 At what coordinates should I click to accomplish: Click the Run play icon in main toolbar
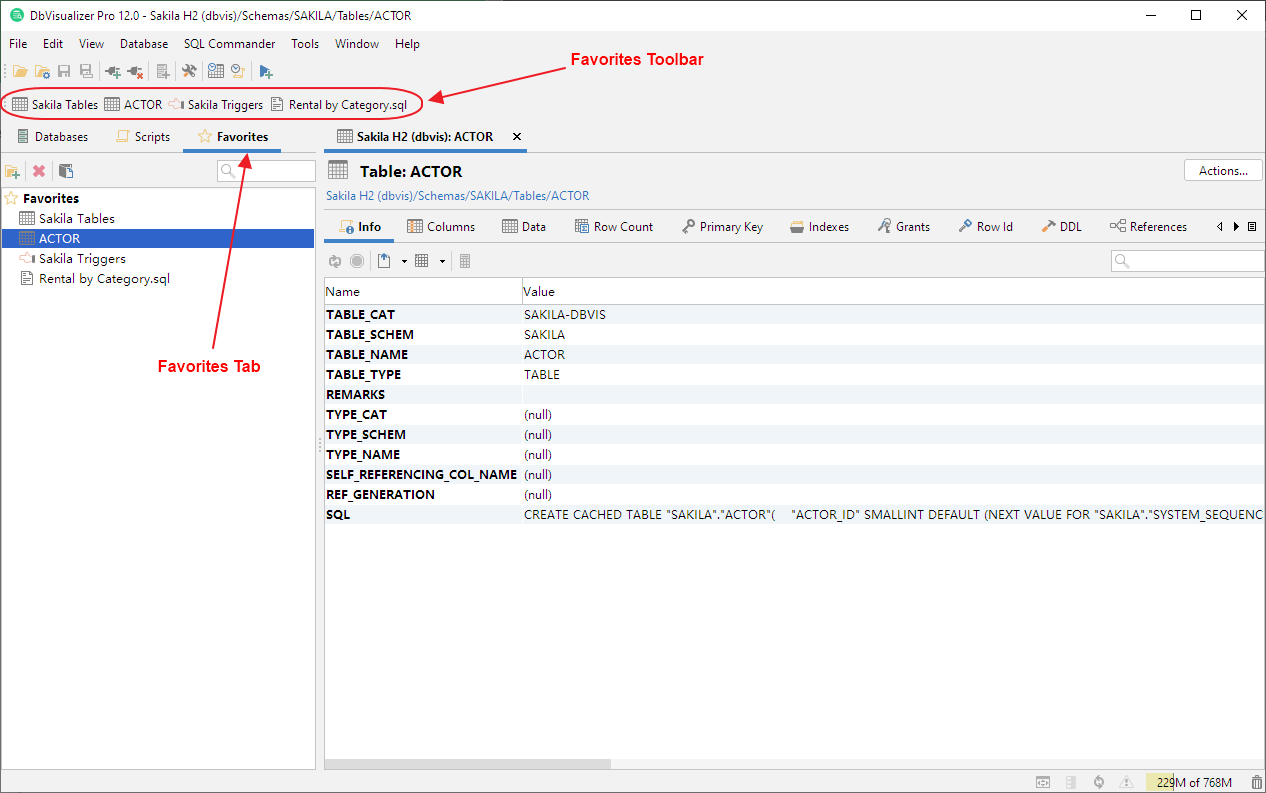(265, 71)
